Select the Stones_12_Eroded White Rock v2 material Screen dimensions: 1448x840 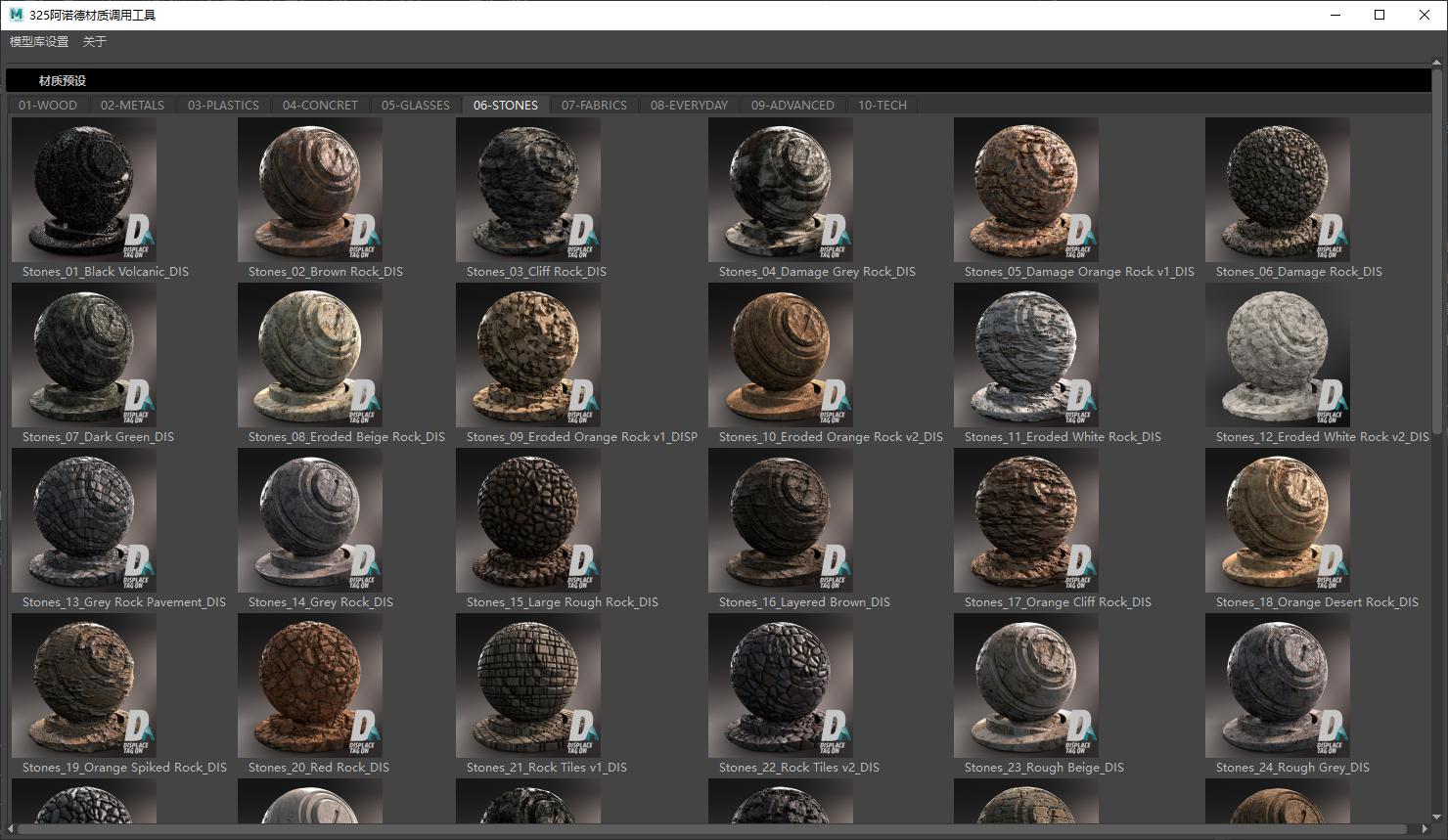coord(1277,355)
